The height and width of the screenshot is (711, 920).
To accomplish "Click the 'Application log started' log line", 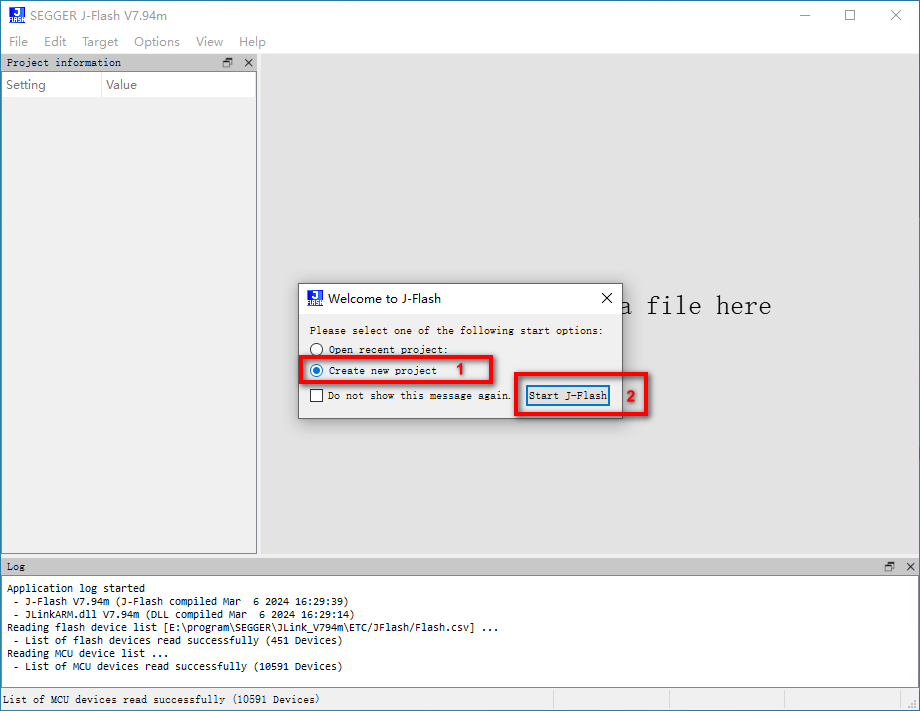I will (76, 588).
